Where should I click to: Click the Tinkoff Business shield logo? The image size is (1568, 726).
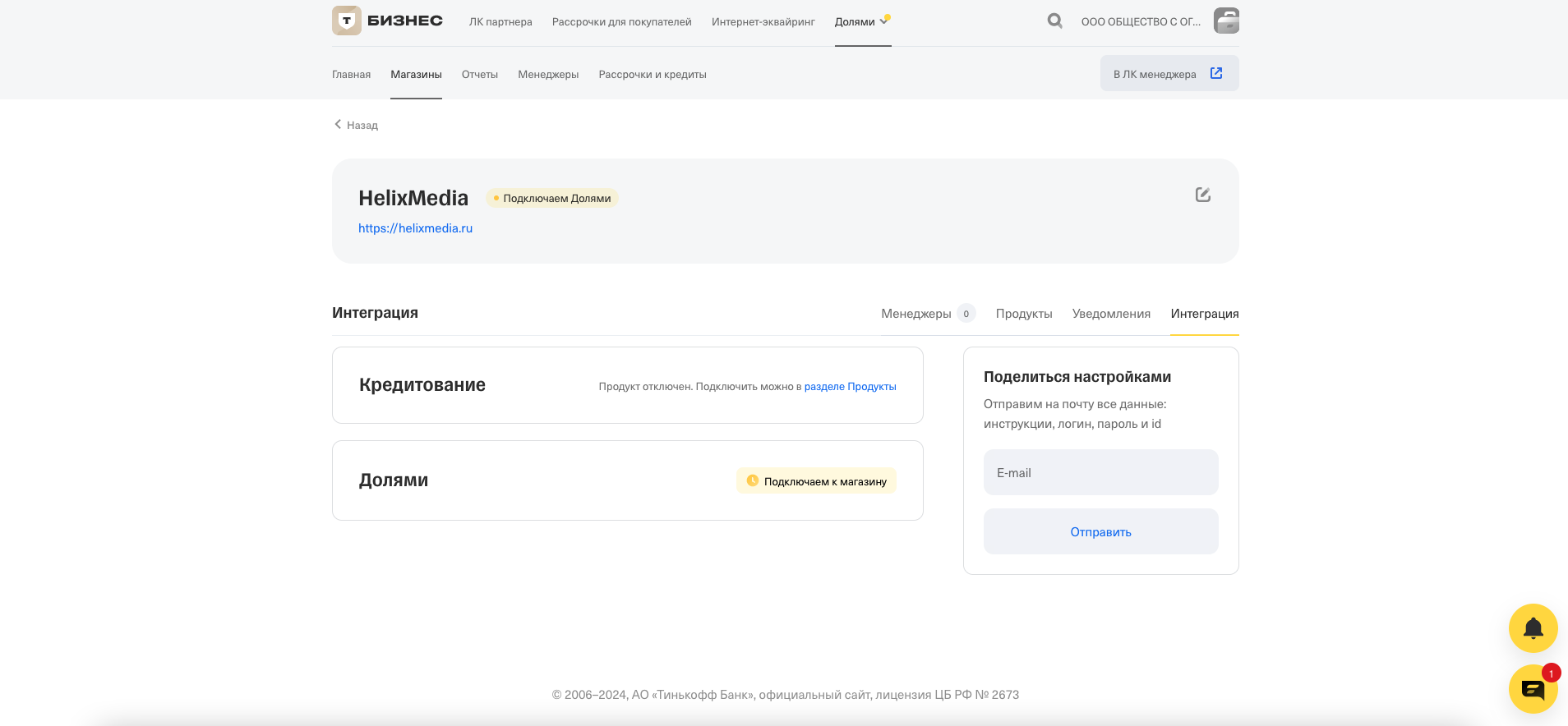(347, 21)
